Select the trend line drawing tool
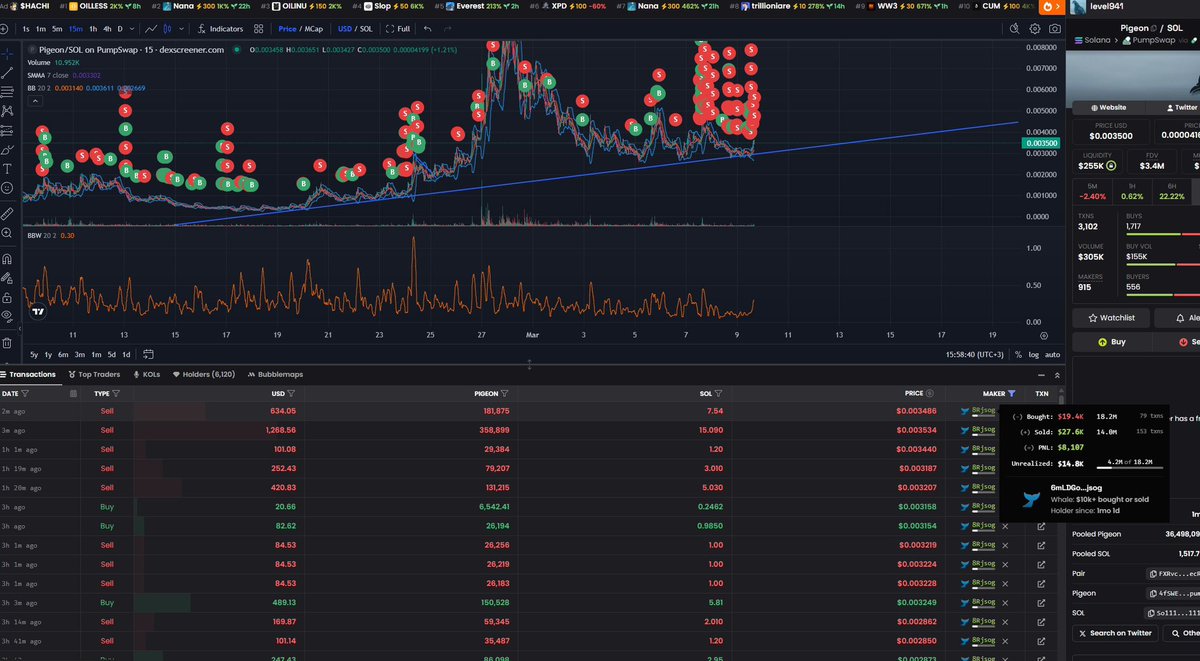This screenshot has height=661, width=1200. coord(7,72)
